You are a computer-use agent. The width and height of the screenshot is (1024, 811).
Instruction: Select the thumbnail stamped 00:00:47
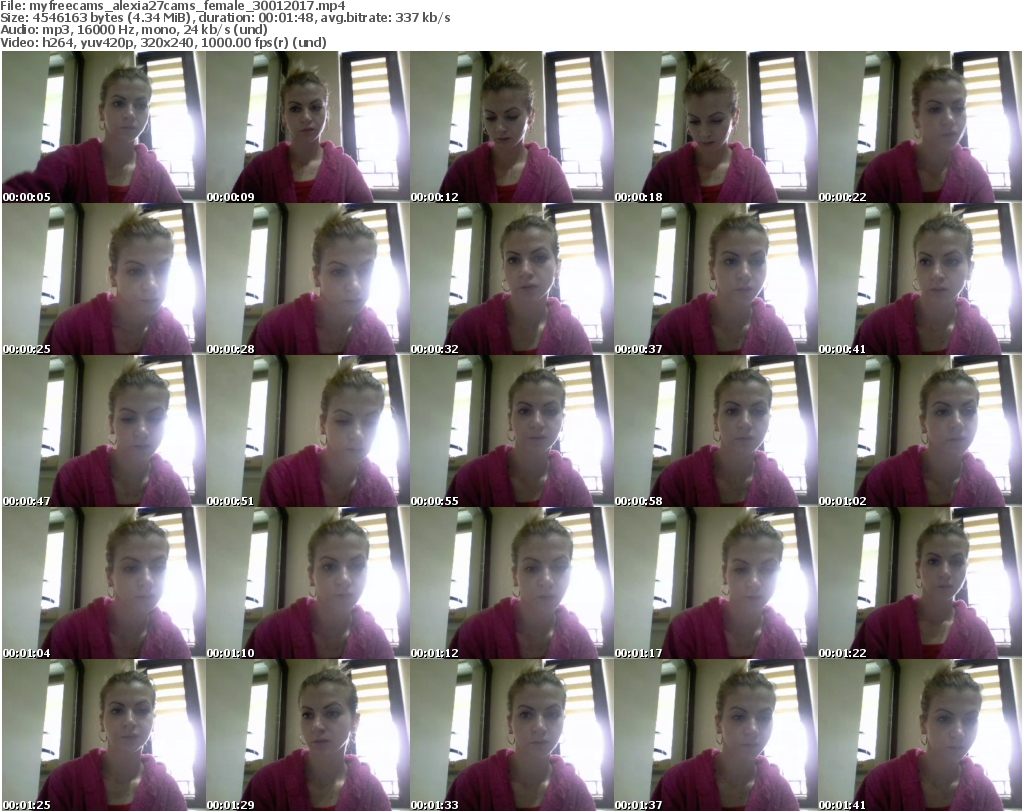pos(103,431)
